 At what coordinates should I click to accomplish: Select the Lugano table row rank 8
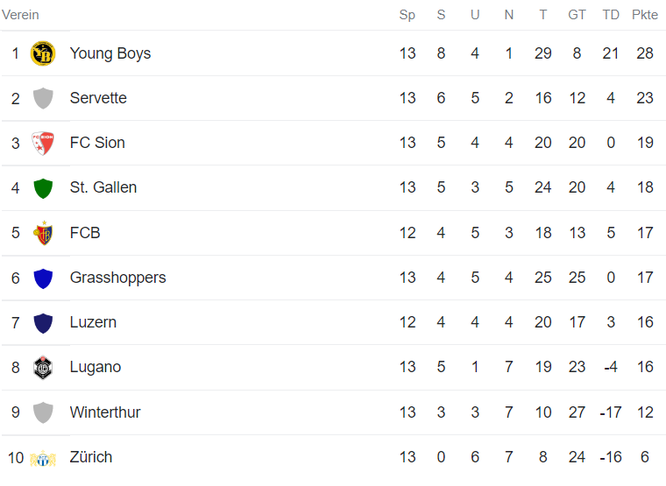333,367
